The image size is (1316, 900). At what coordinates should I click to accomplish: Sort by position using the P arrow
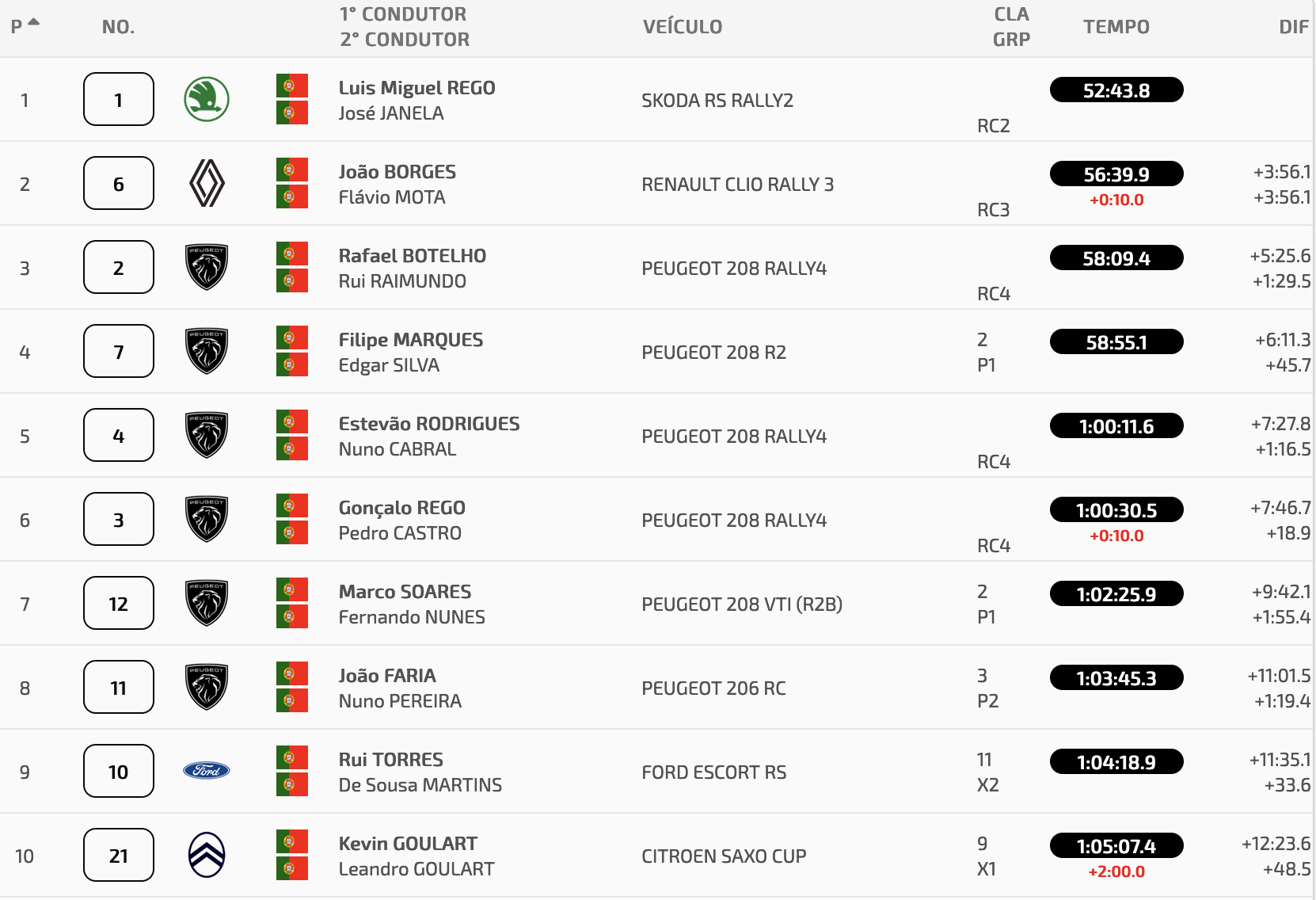(33, 22)
